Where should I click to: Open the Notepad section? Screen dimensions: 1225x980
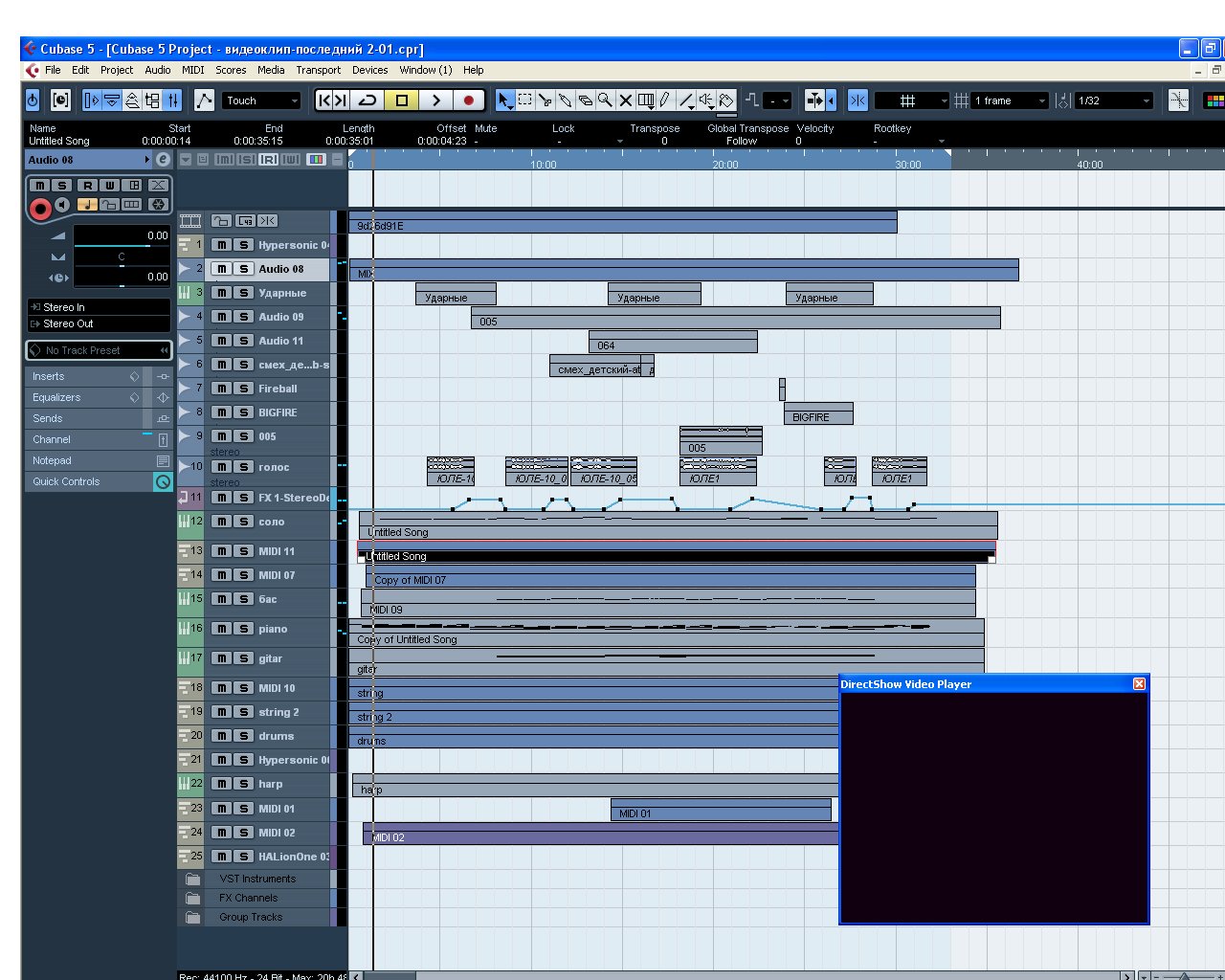coord(99,460)
